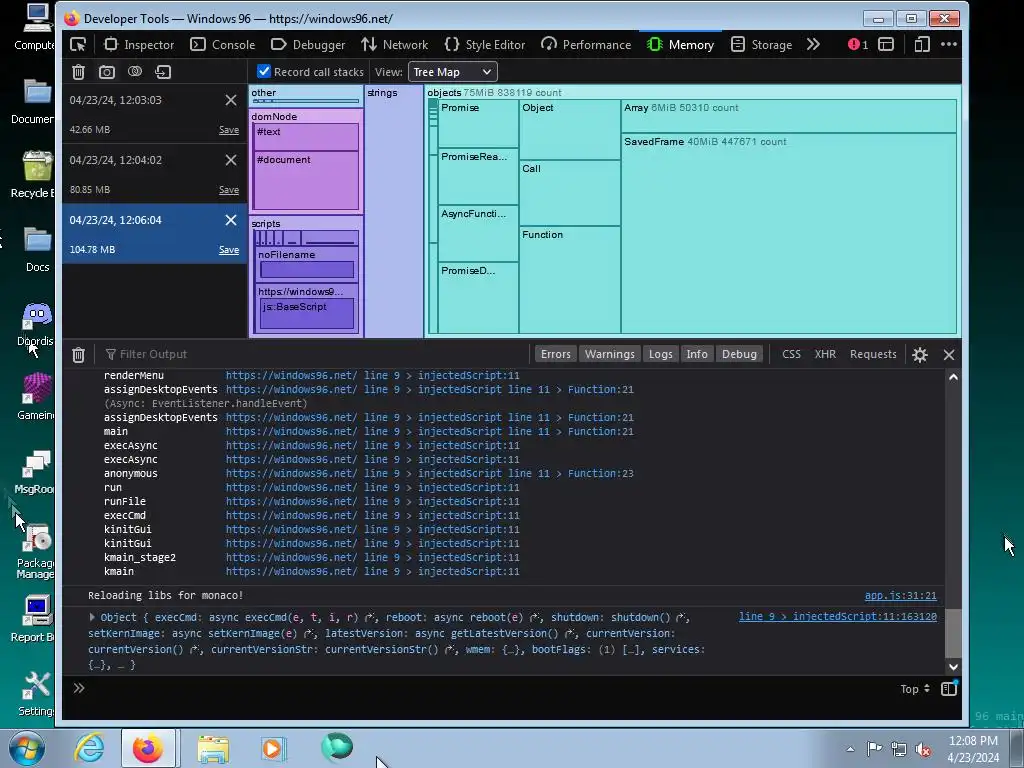Show more tools via double chevron
This screenshot has width=1024, height=768.
pyautogui.click(x=813, y=44)
